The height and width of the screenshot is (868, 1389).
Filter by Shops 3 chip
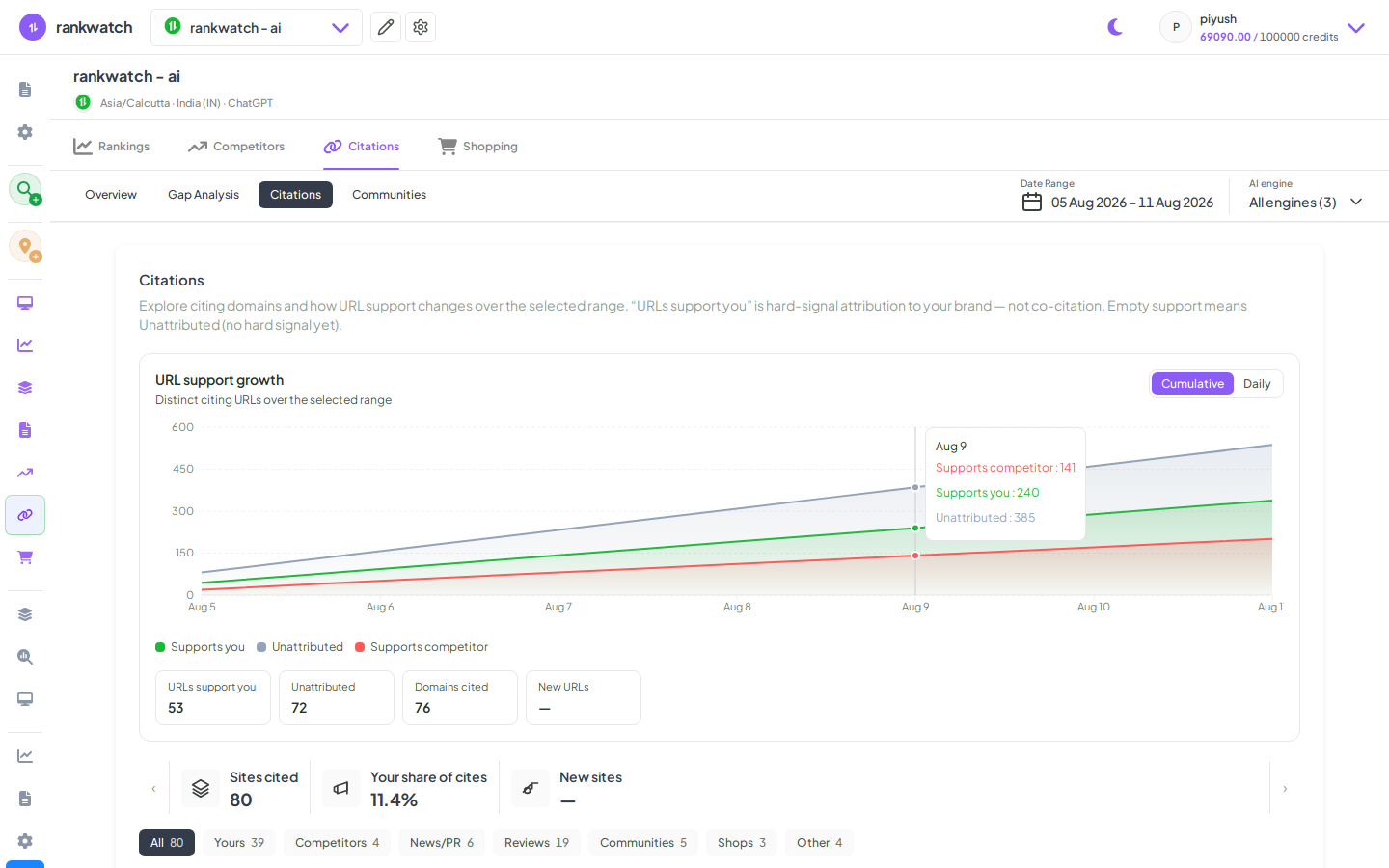[742, 843]
